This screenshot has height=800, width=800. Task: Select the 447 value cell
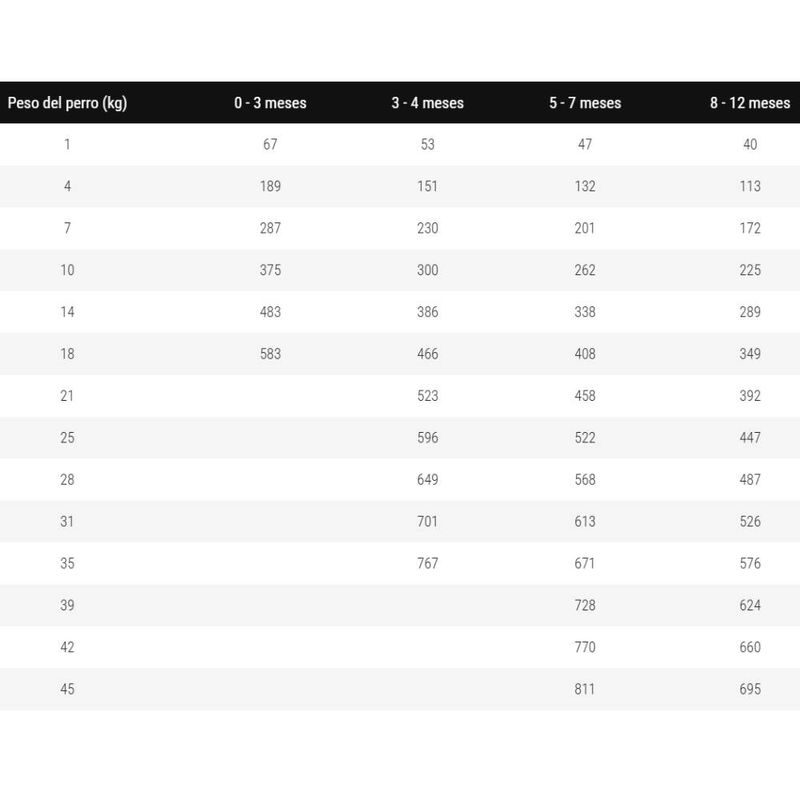pos(750,438)
